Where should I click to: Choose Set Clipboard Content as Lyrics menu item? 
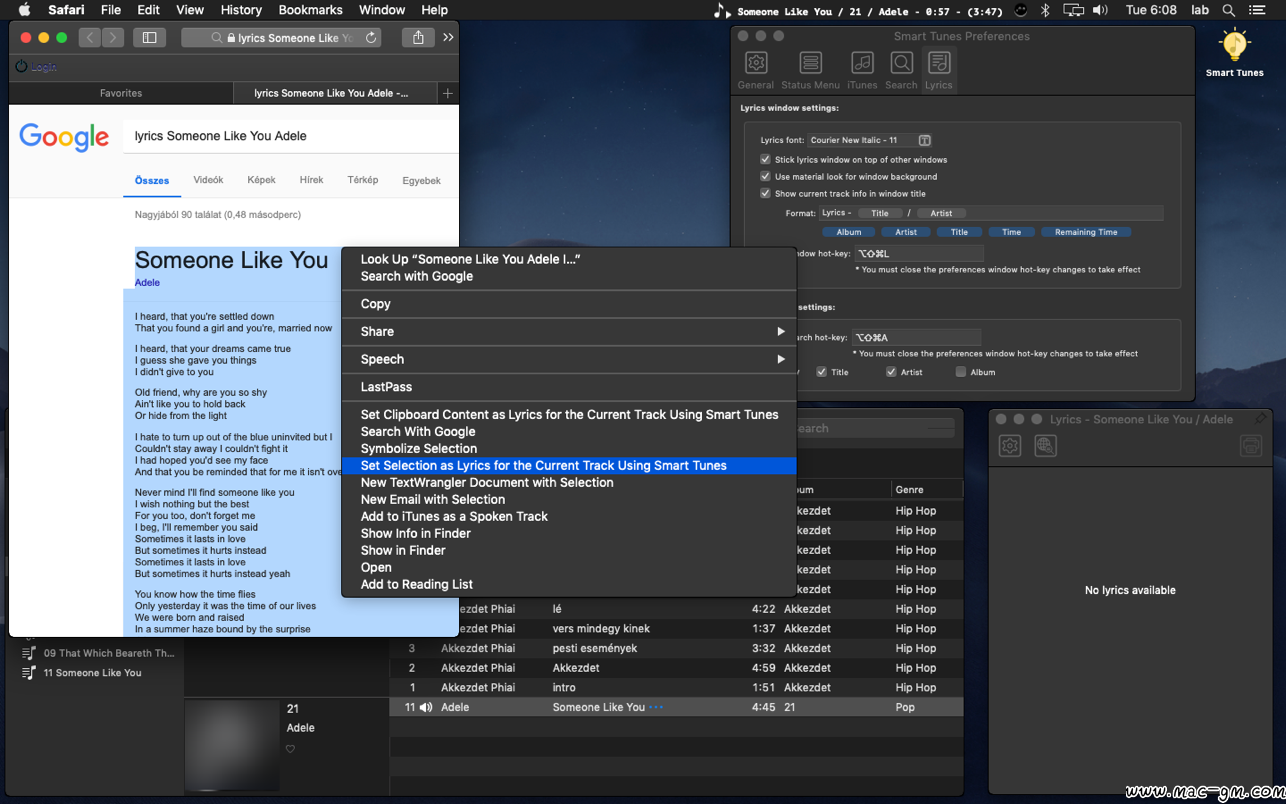point(569,414)
